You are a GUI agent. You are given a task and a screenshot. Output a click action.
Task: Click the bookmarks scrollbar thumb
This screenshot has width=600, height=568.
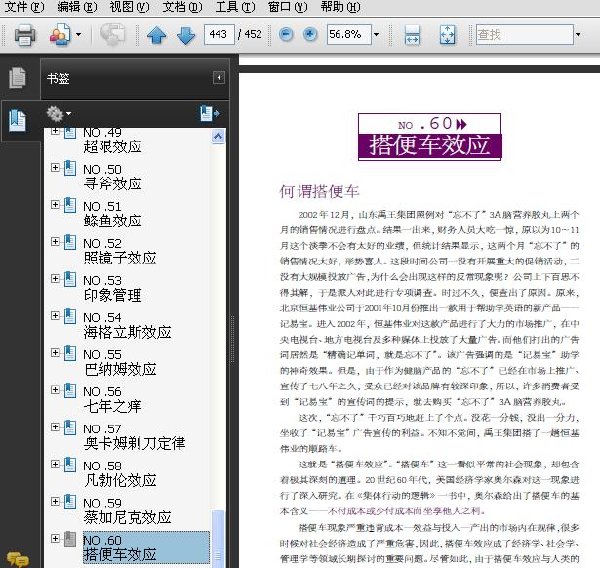point(218,539)
